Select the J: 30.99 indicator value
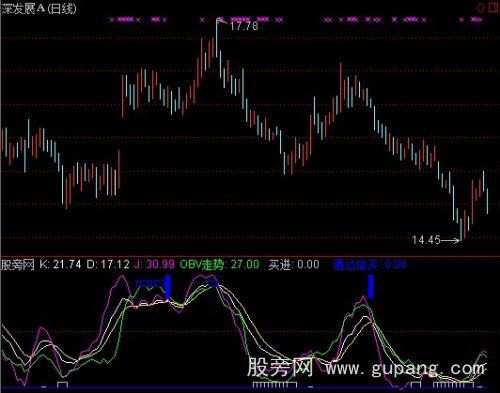The image size is (500, 393). pyautogui.click(x=154, y=265)
